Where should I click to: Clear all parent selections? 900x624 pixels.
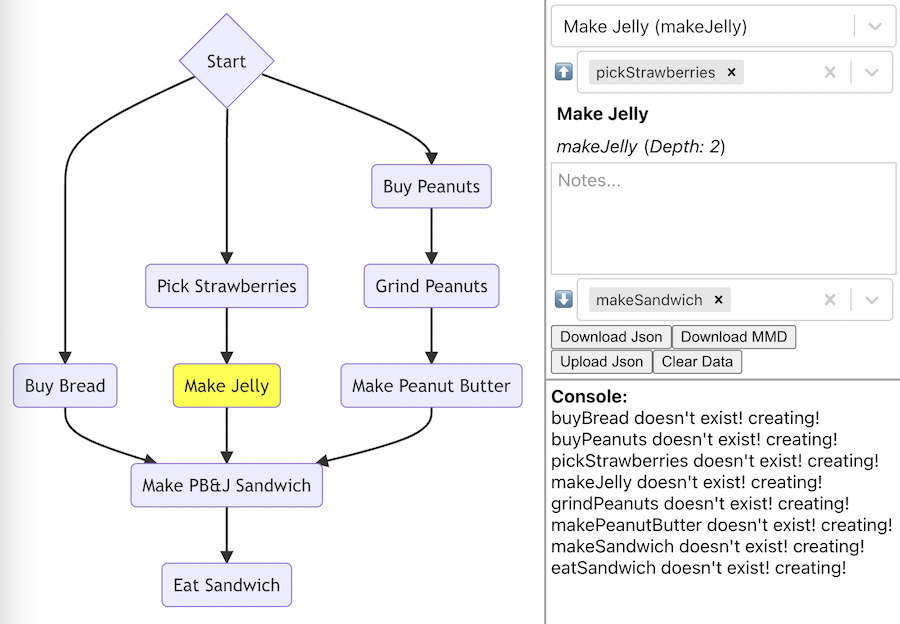(x=829, y=72)
